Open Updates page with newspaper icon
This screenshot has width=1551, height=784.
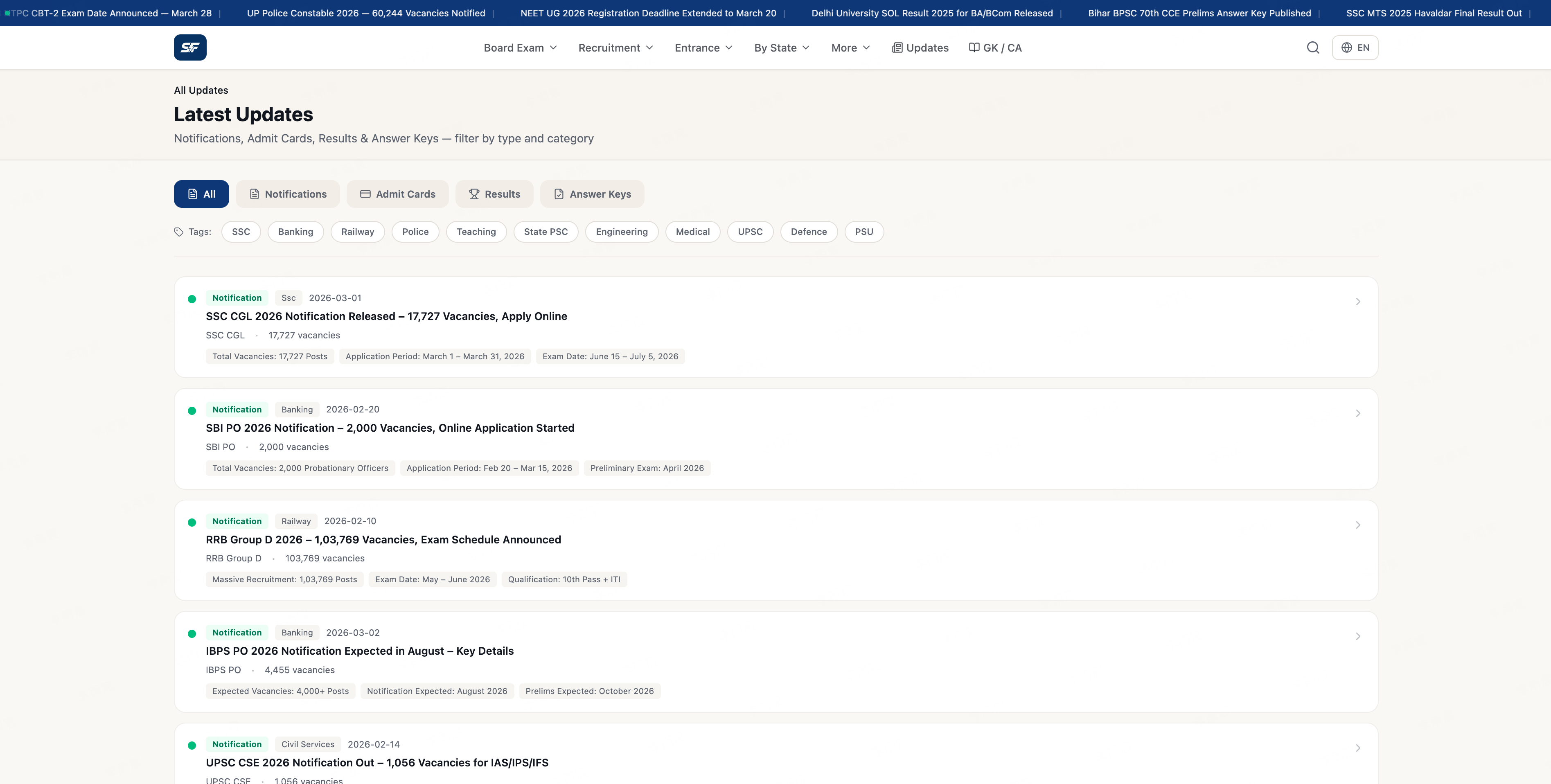pos(920,47)
